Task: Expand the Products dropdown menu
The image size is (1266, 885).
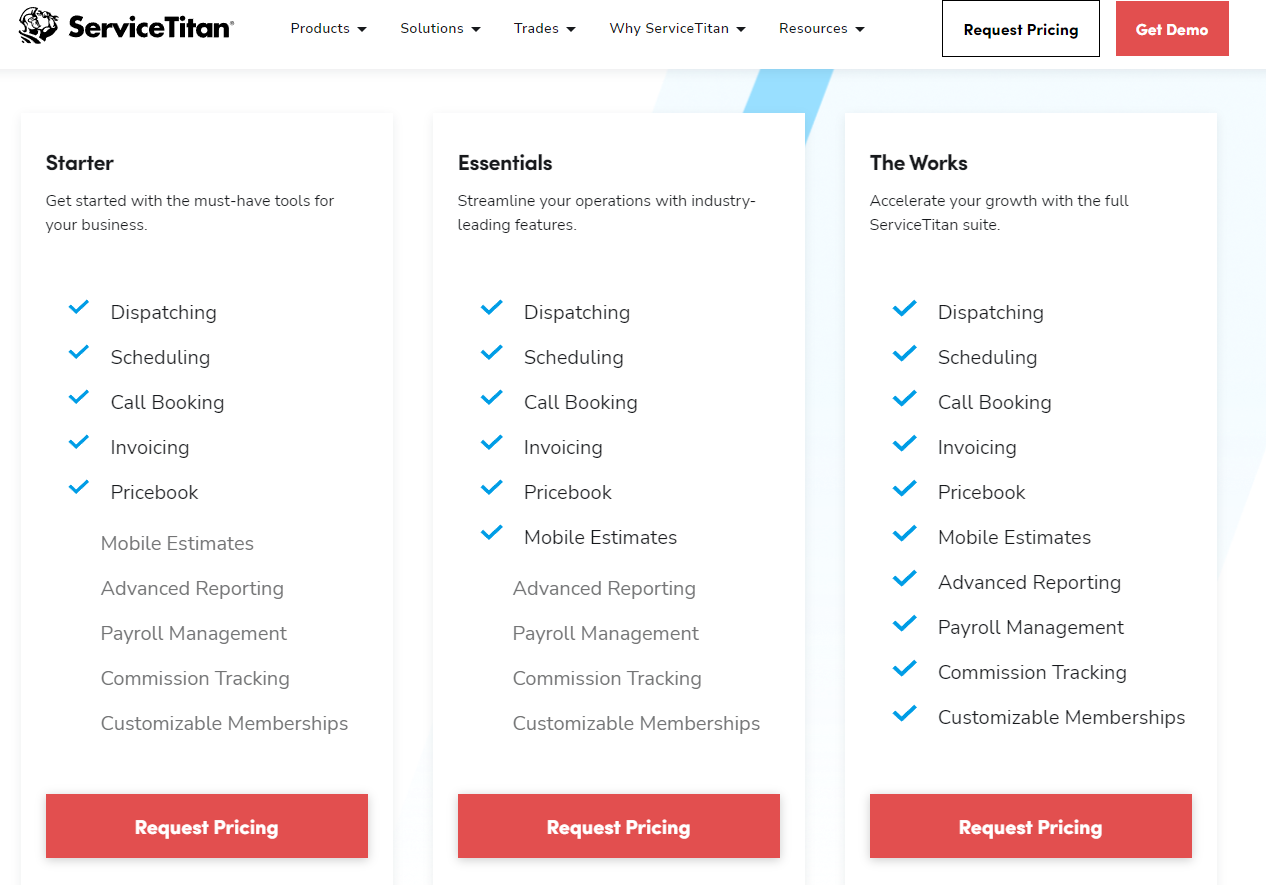Action: 328,29
